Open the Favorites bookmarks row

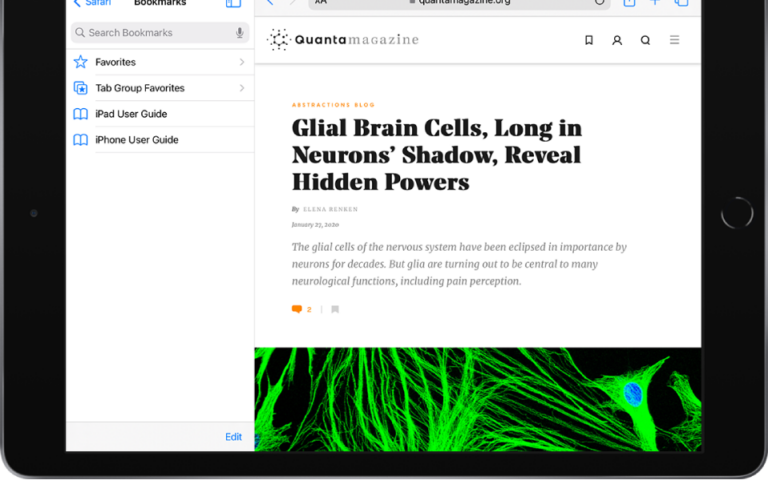click(x=160, y=62)
